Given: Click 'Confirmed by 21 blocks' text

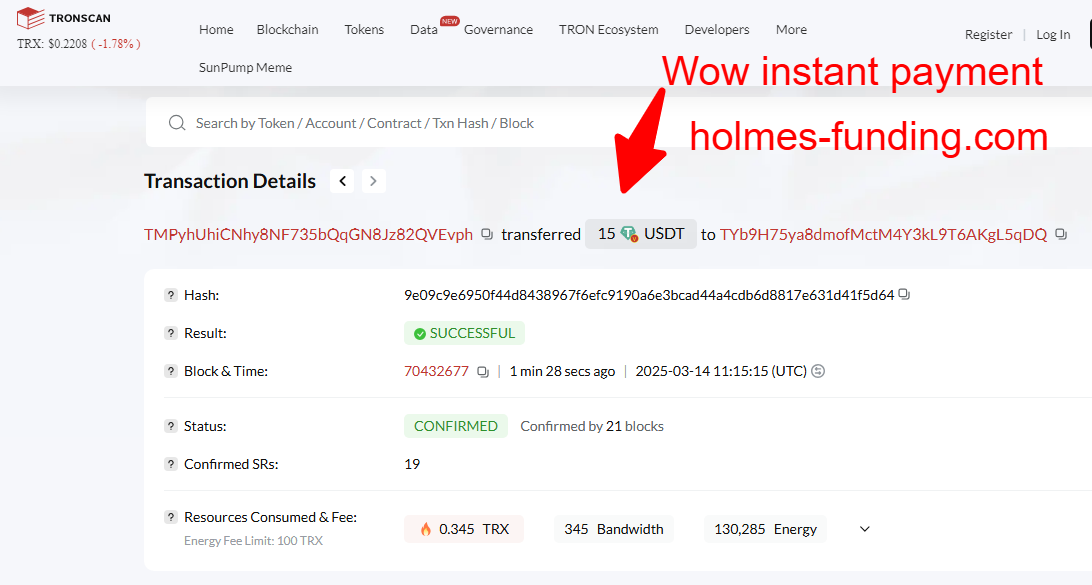Looking at the screenshot, I should point(592,426).
